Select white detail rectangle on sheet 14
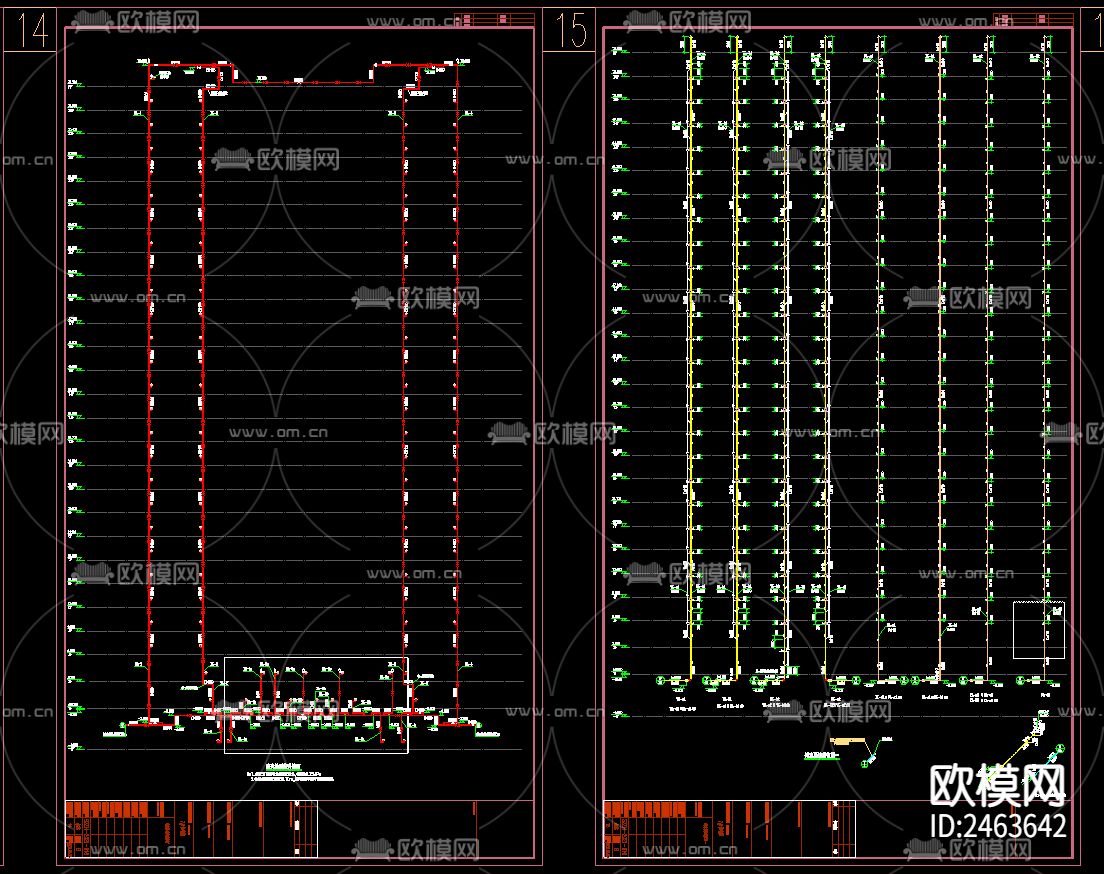Image resolution: width=1104 pixels, height=874 pixels. [x=316, y=705]
